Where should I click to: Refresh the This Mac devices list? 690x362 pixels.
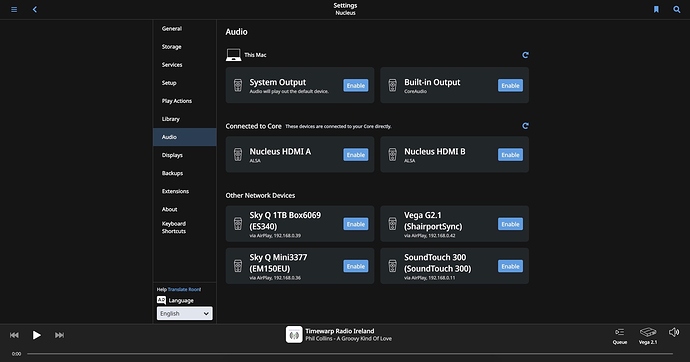point(525,55)
